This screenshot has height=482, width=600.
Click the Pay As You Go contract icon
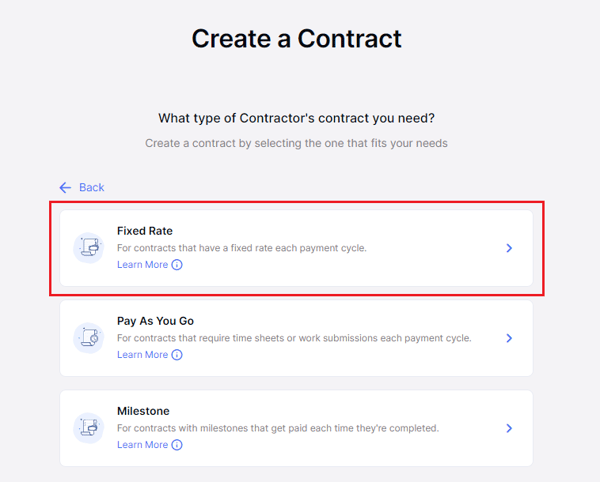point(88,338)
